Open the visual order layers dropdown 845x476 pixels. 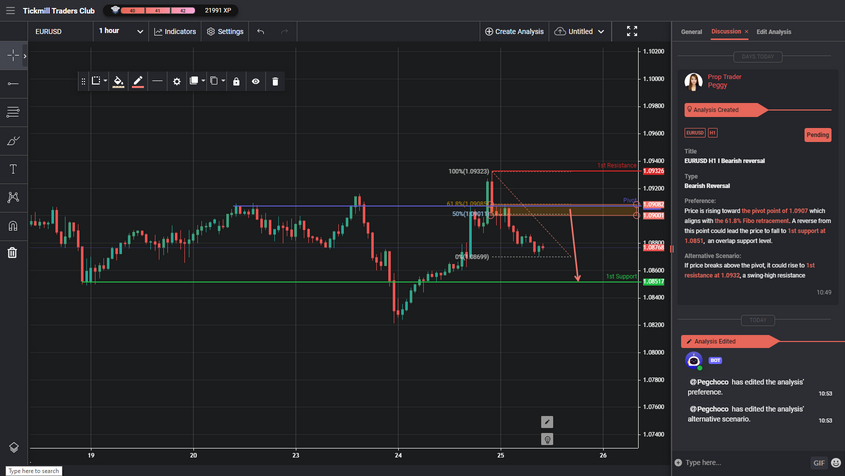(197, 81)
